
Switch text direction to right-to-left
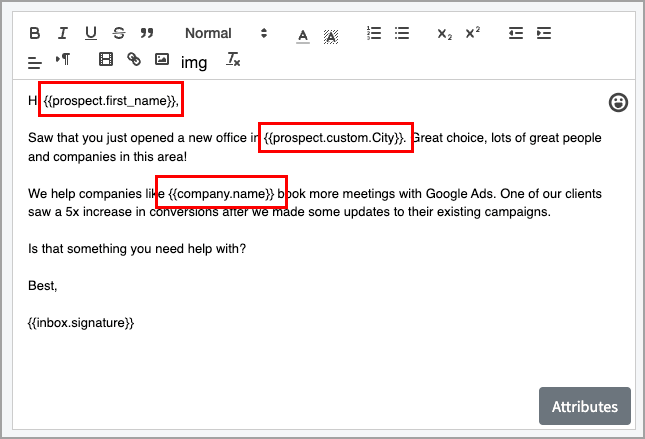(x=63, y=60)
